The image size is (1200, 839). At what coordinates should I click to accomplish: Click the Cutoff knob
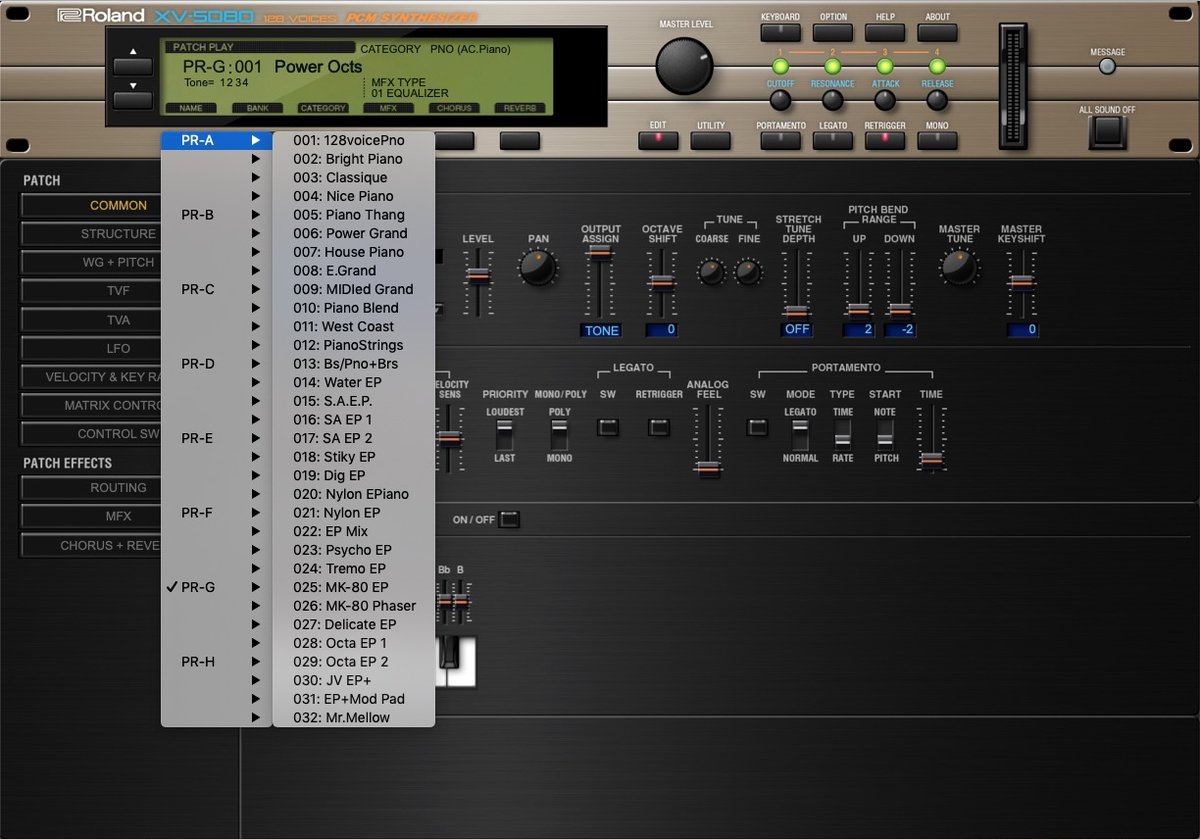pos(781,101)
